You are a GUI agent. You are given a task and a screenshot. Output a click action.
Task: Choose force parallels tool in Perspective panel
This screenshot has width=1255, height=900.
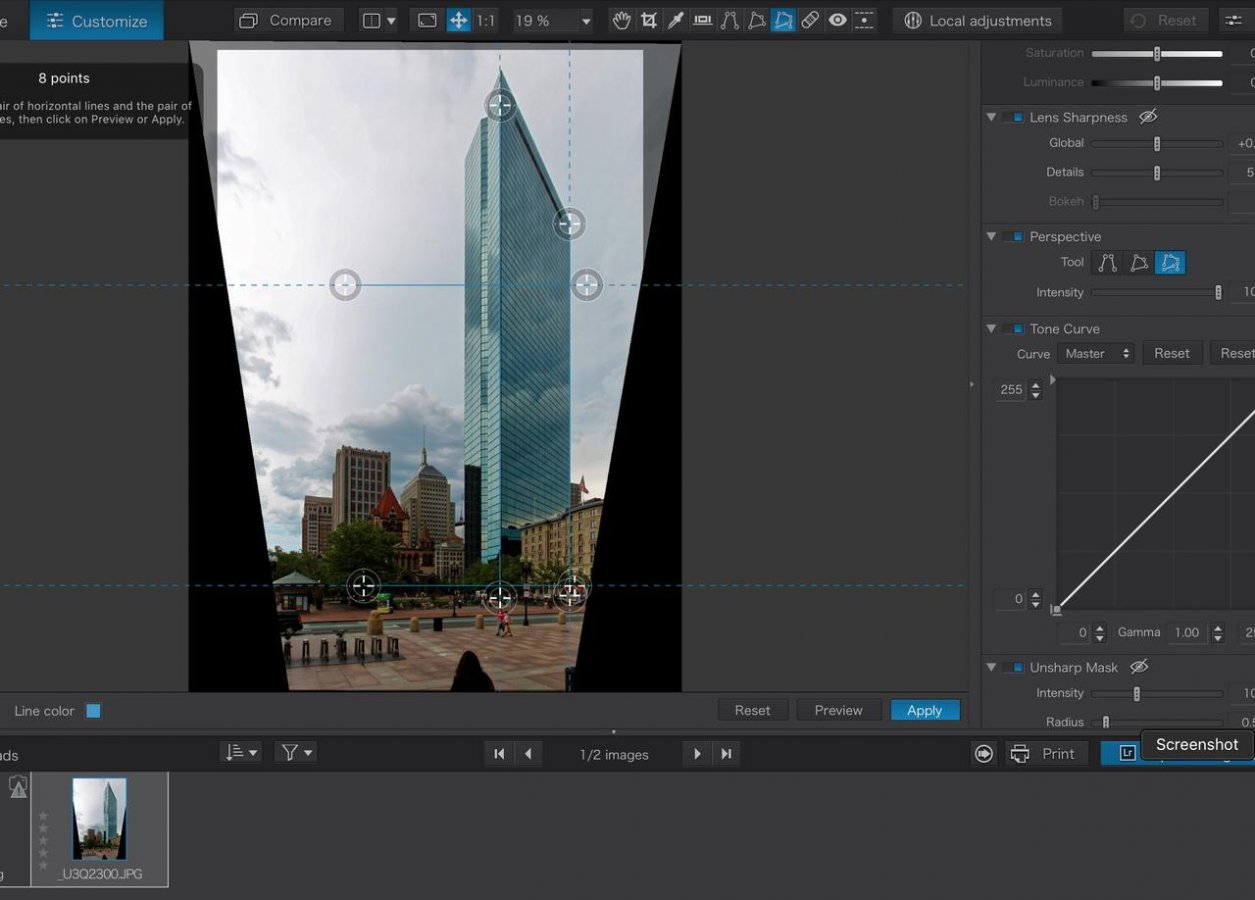tap(1107, 263)
